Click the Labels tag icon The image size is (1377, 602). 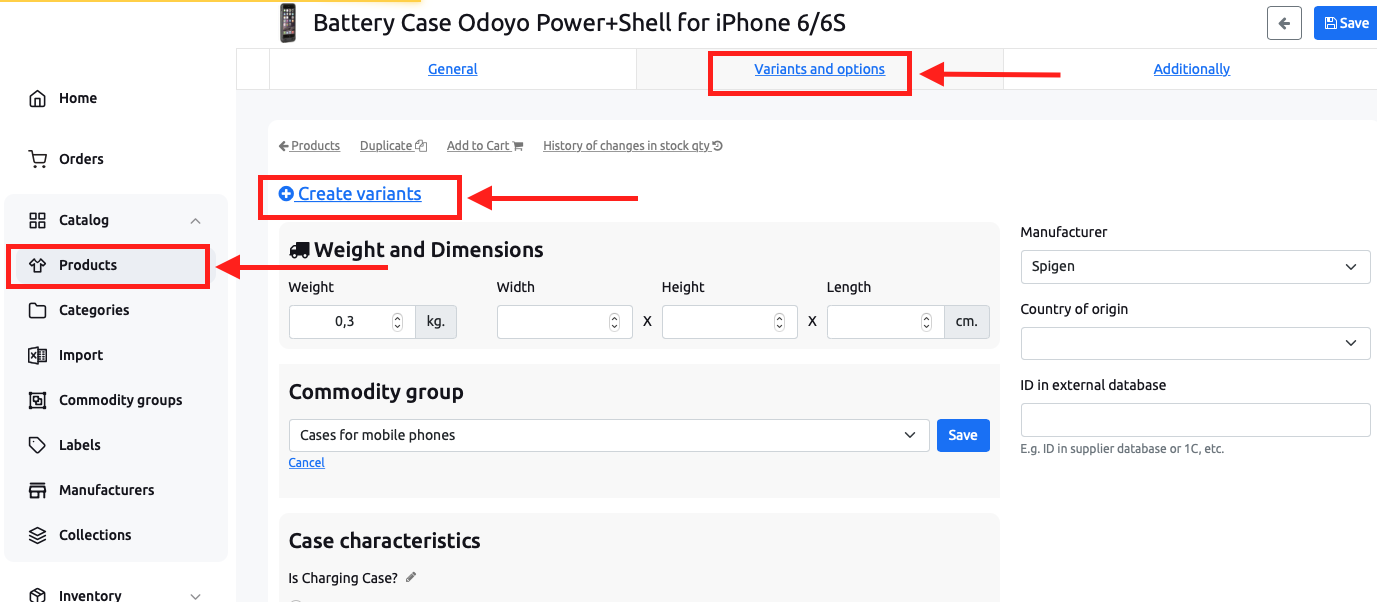37,445
